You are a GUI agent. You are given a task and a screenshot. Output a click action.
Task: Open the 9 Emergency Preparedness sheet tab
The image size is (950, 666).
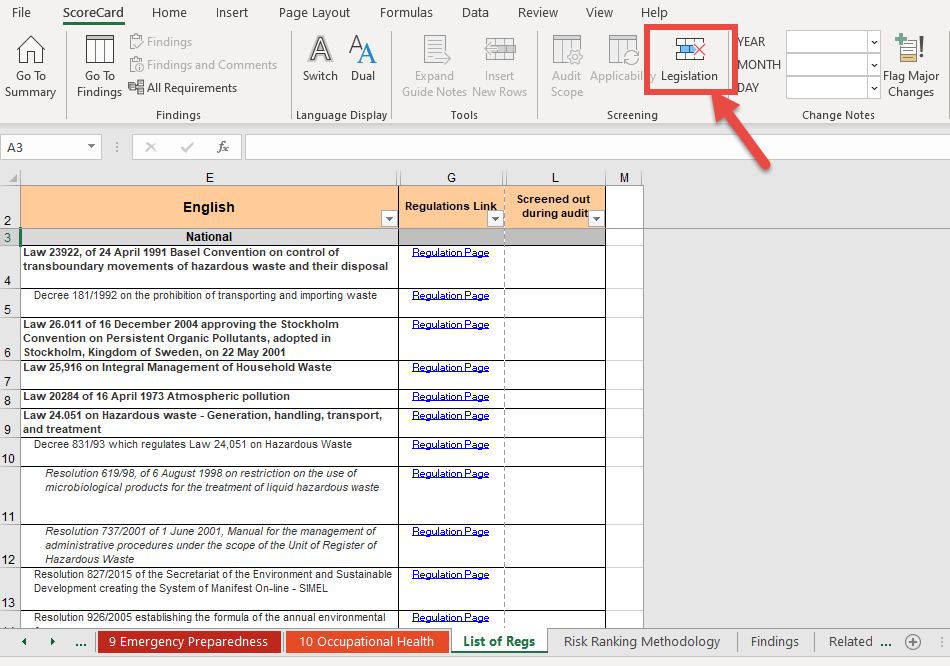[x=189, y=642]
